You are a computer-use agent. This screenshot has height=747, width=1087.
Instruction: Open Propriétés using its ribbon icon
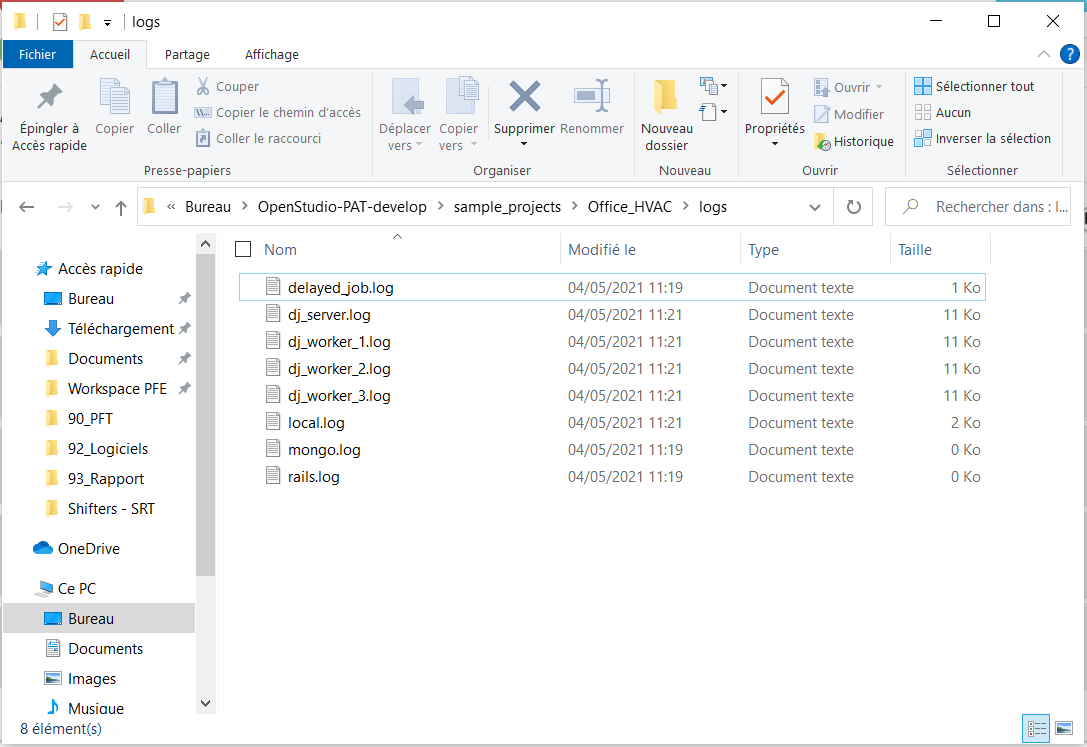(x=773, y=105)
